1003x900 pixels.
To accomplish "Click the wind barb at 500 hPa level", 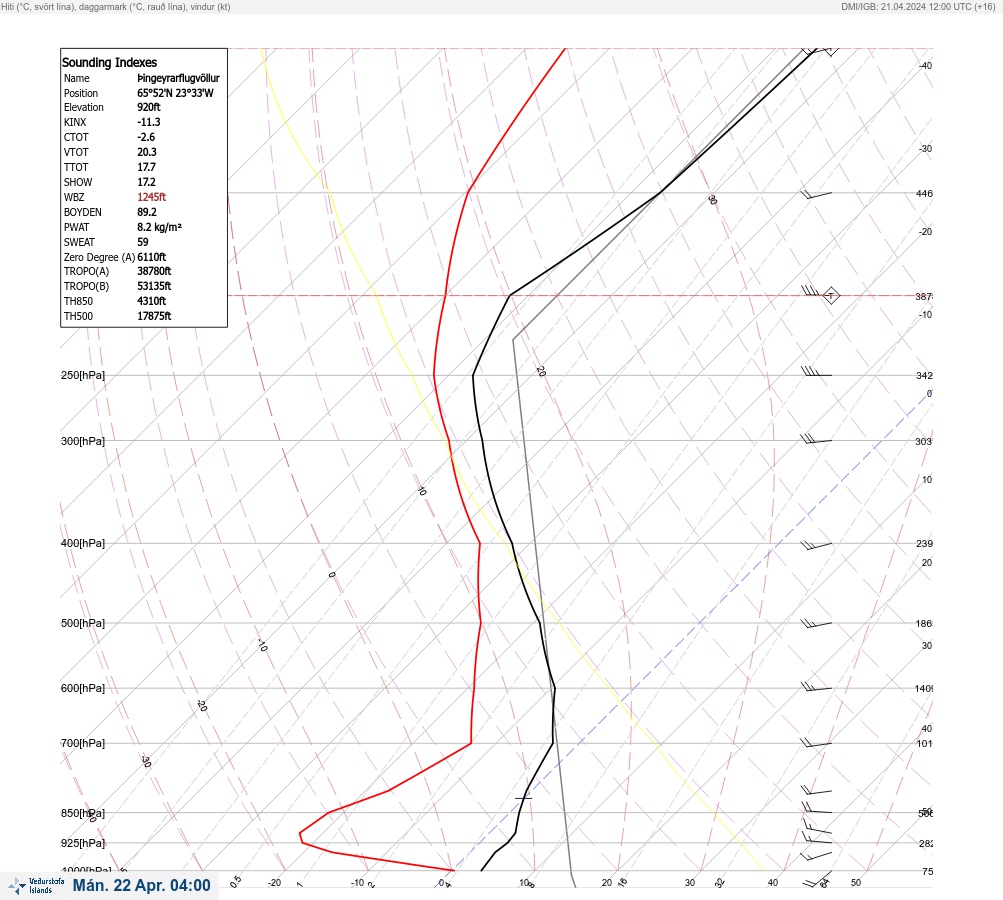I will click(x=816, y=623).
